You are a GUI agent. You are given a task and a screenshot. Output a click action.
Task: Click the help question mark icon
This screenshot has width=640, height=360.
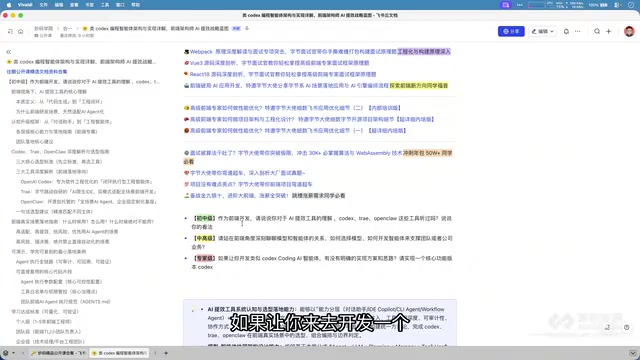(626, 327)
